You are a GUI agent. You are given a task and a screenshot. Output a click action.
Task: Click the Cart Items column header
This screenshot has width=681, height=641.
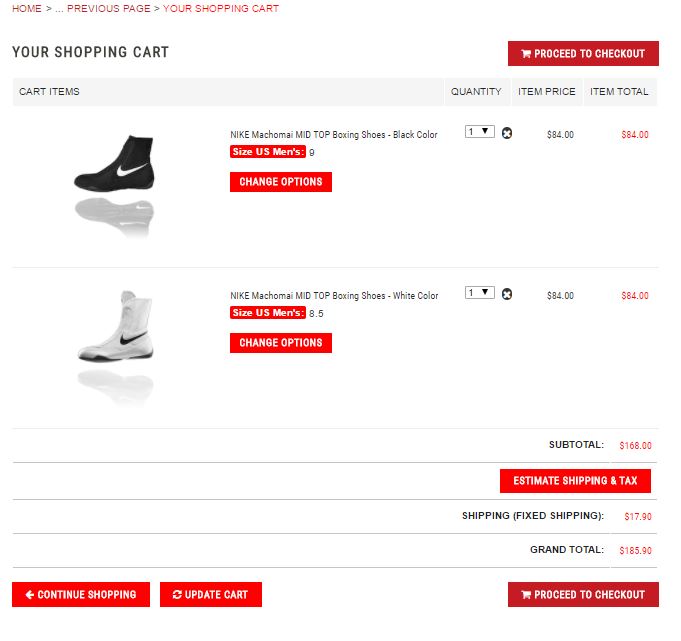click(49, 92)
